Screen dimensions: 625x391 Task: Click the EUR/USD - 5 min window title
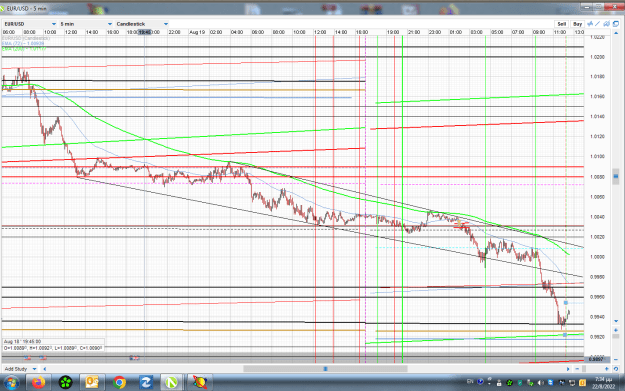[x=27, y=8]
